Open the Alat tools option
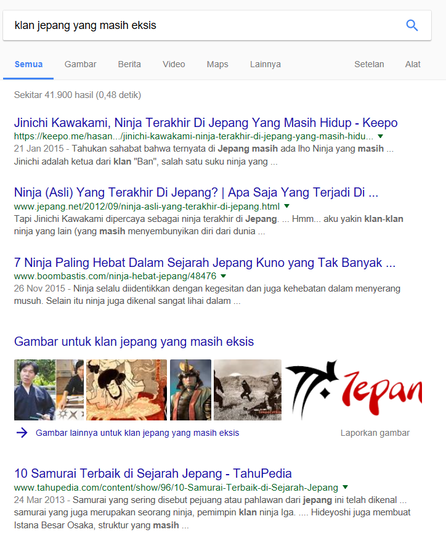 (x=413, y=64)
